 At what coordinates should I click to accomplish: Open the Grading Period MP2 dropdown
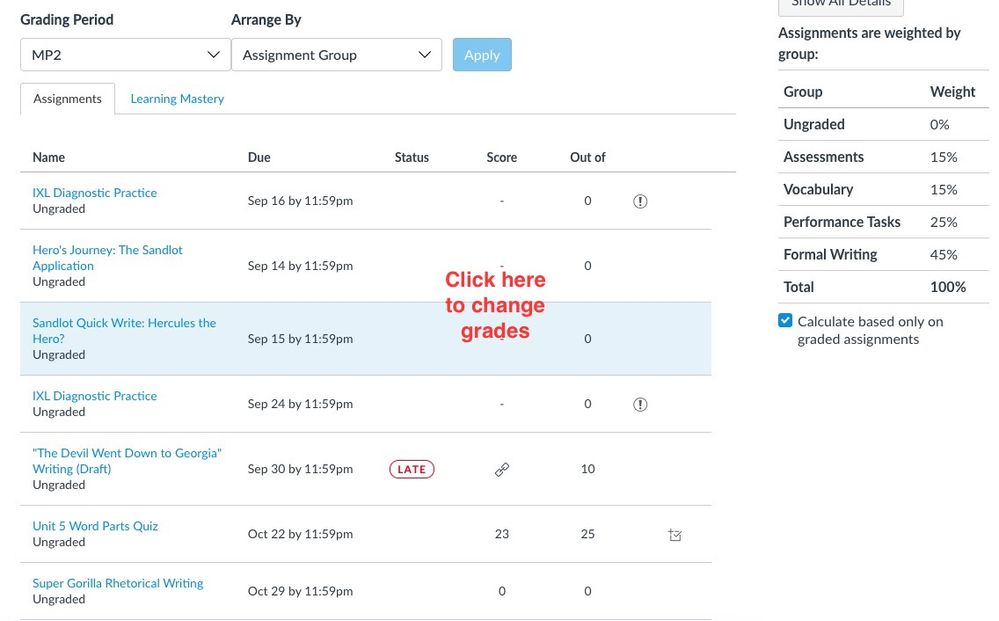pos(125,55)
